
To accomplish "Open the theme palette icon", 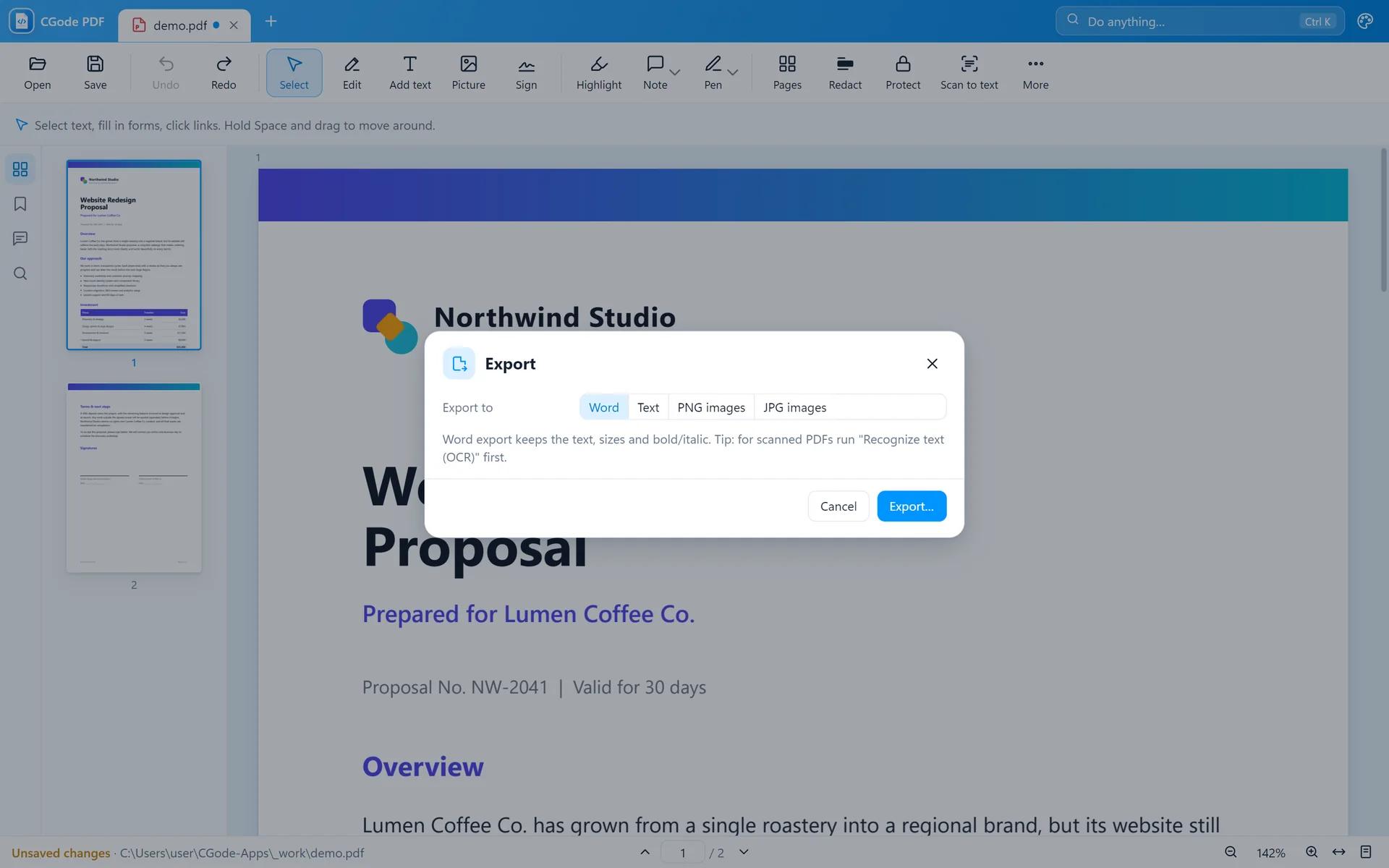I will tap(1365, 21).
